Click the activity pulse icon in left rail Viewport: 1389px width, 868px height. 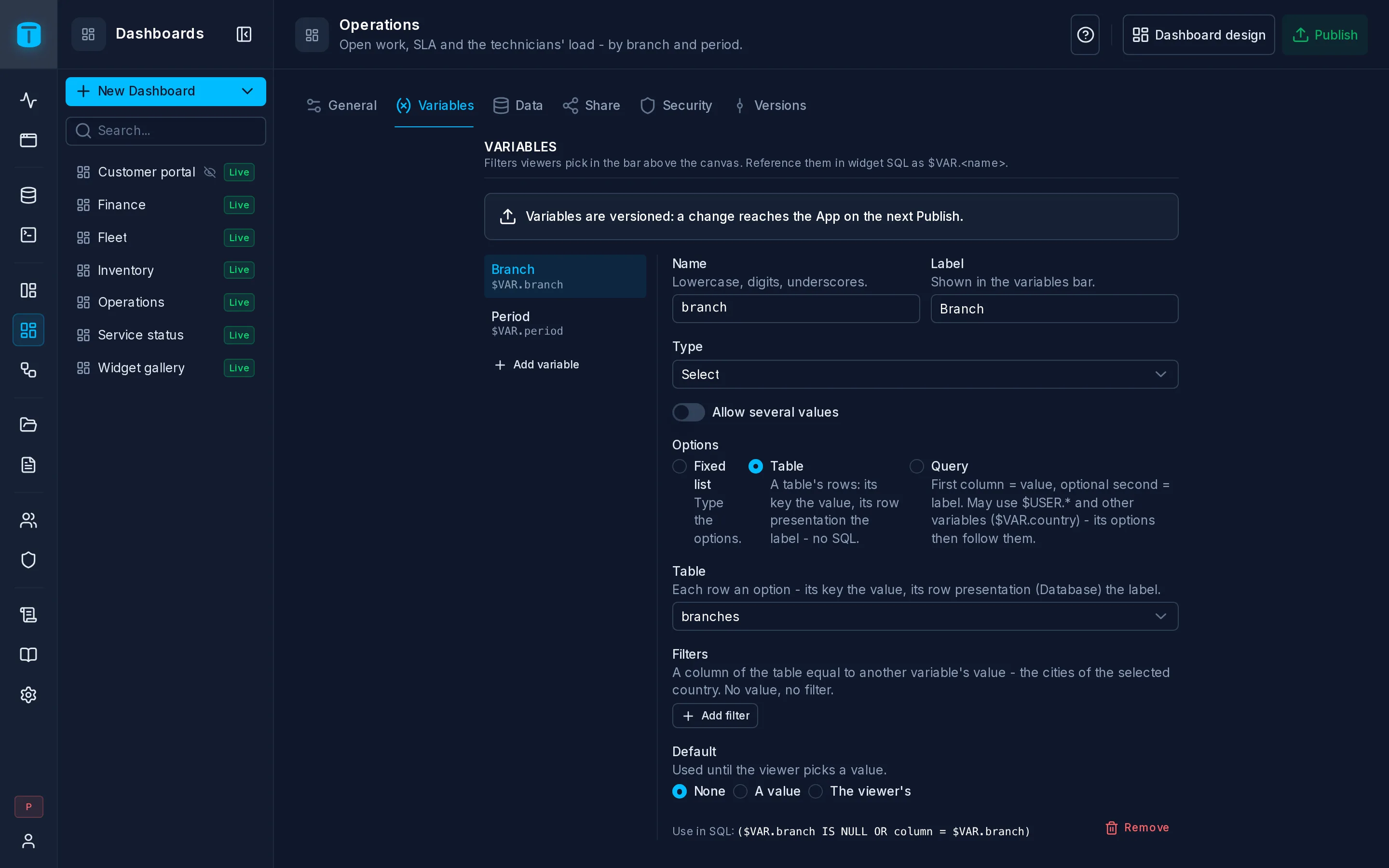point(28,100)
